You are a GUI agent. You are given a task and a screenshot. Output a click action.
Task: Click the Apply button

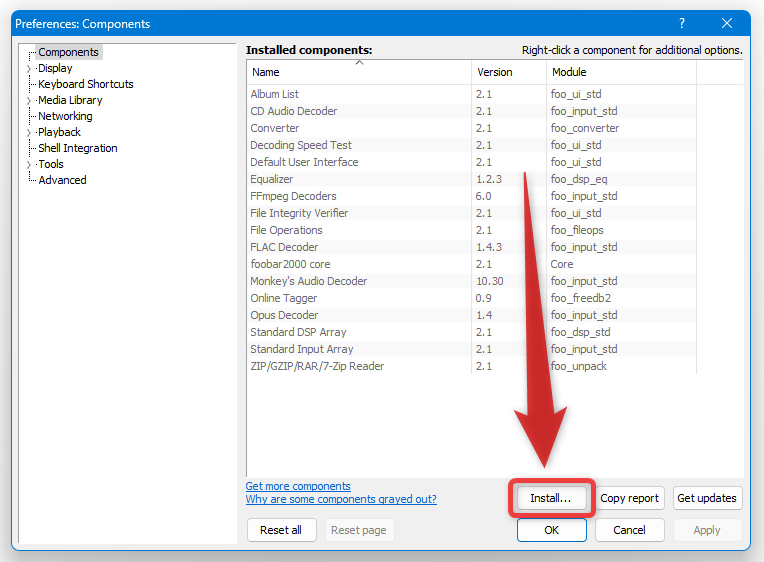(707, 530)
